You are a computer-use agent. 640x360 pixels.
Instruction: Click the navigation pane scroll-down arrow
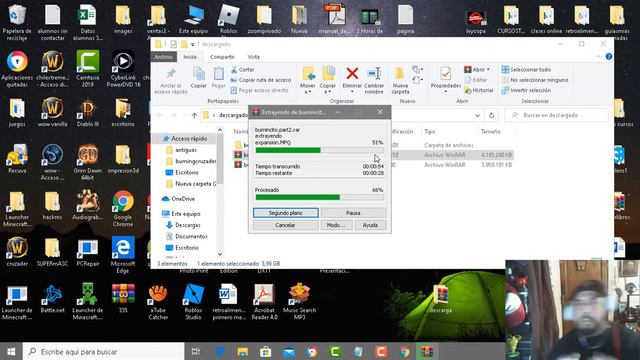click(x=220, y=254)
